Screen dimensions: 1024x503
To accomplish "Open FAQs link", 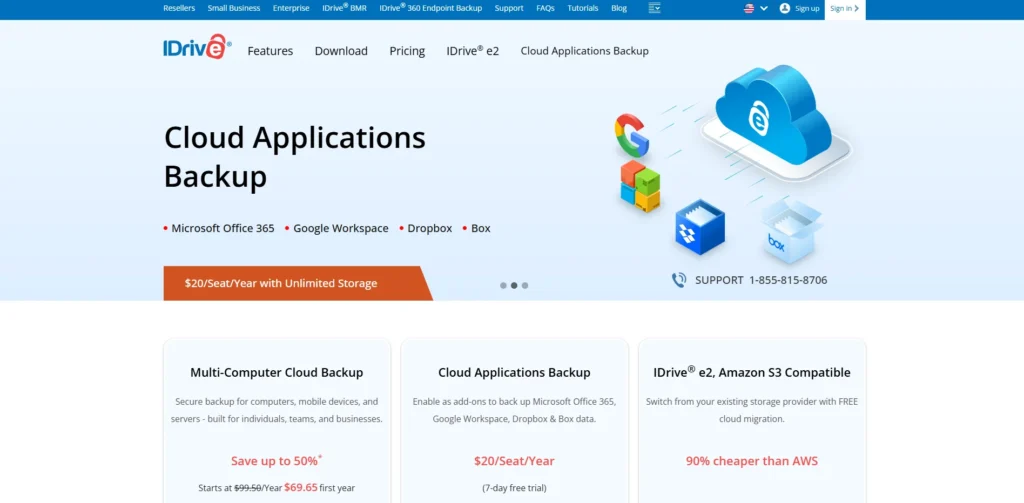I will tap(545, 8).
